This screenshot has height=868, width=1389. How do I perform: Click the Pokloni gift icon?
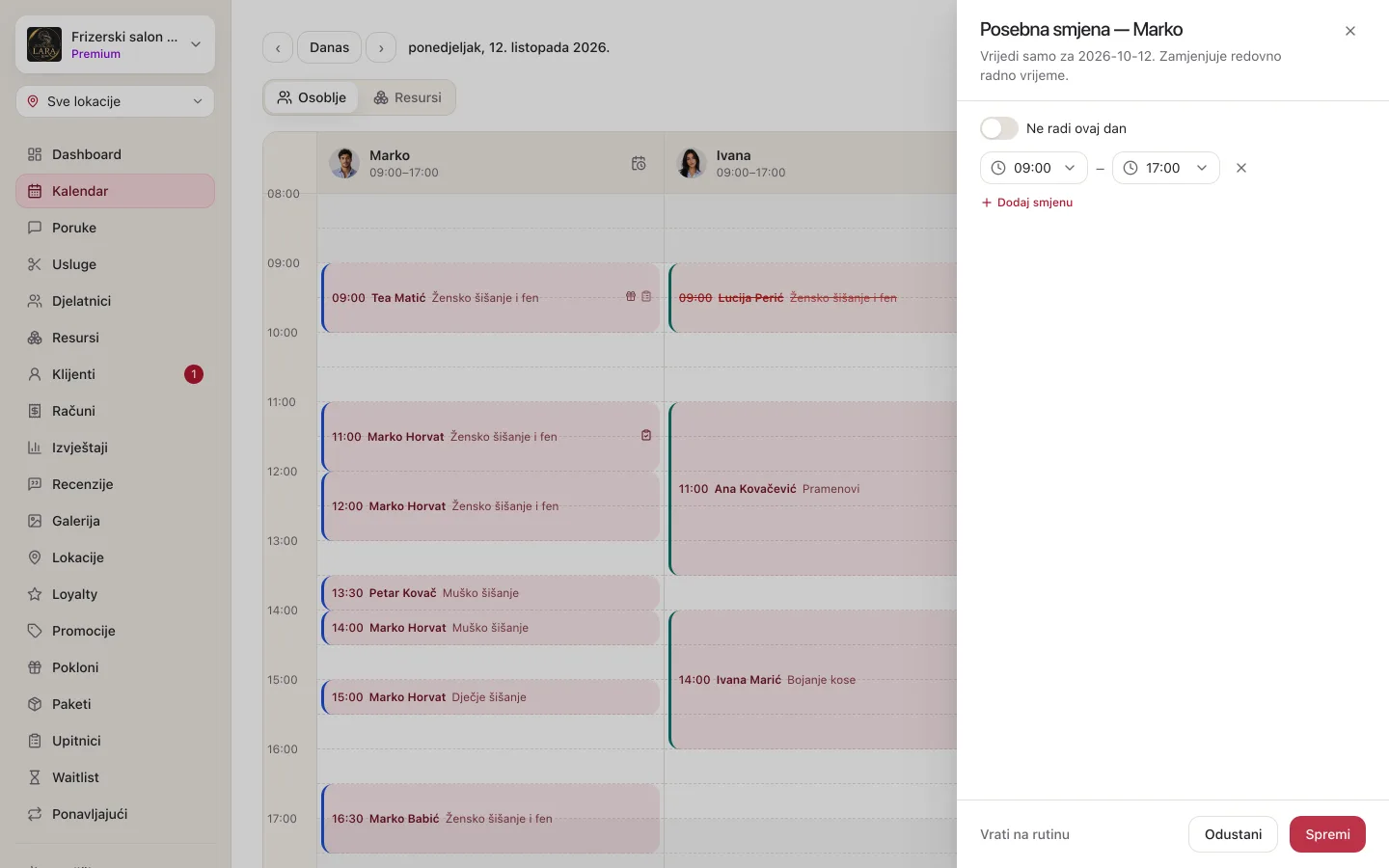coord(35,667)
